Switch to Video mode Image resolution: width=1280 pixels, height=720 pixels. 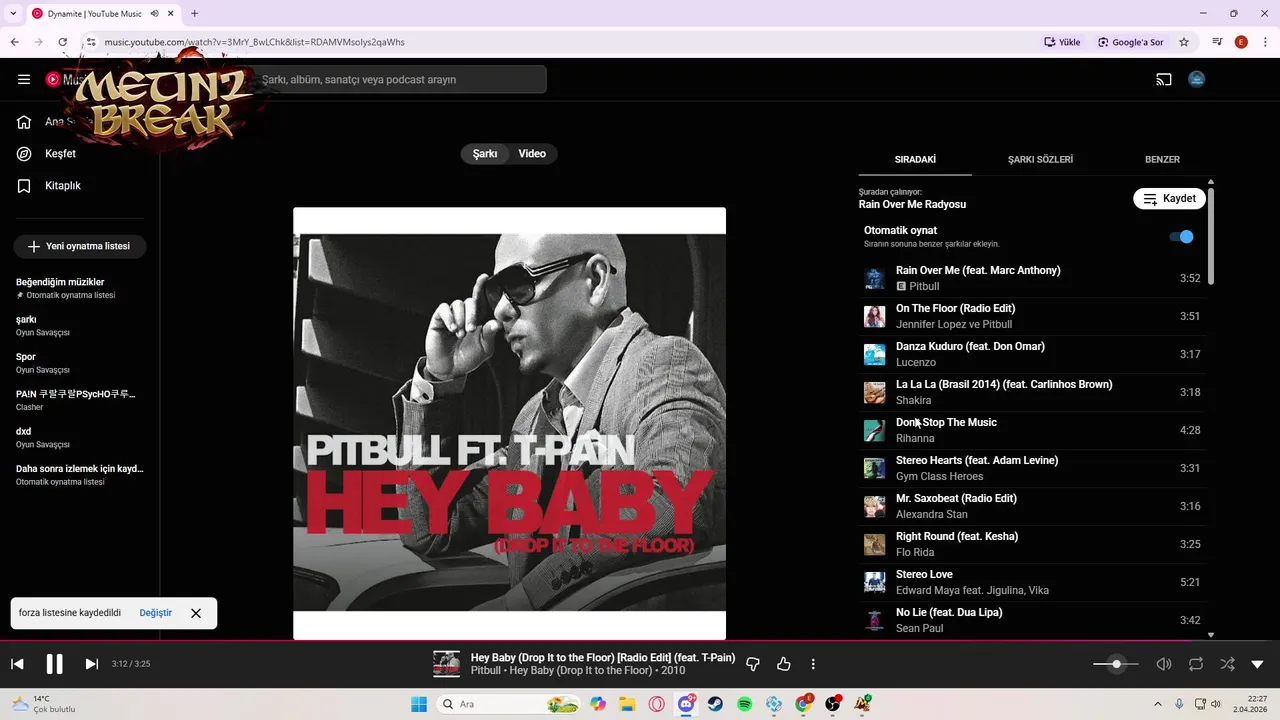pyautogui.click(x=532, y=154)
